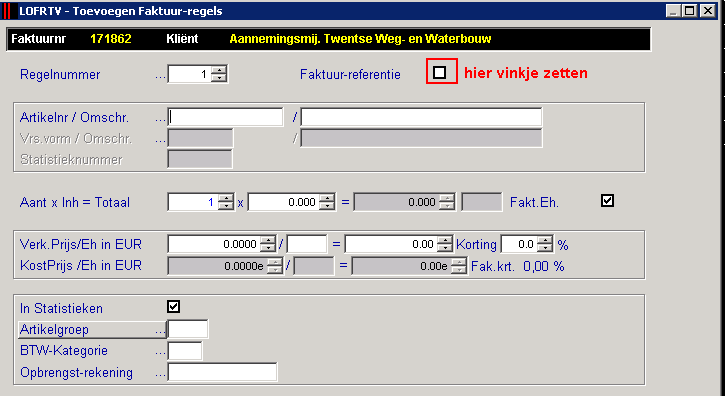
Task: Click the Korting 0.0 field
Action: (520, 244)
